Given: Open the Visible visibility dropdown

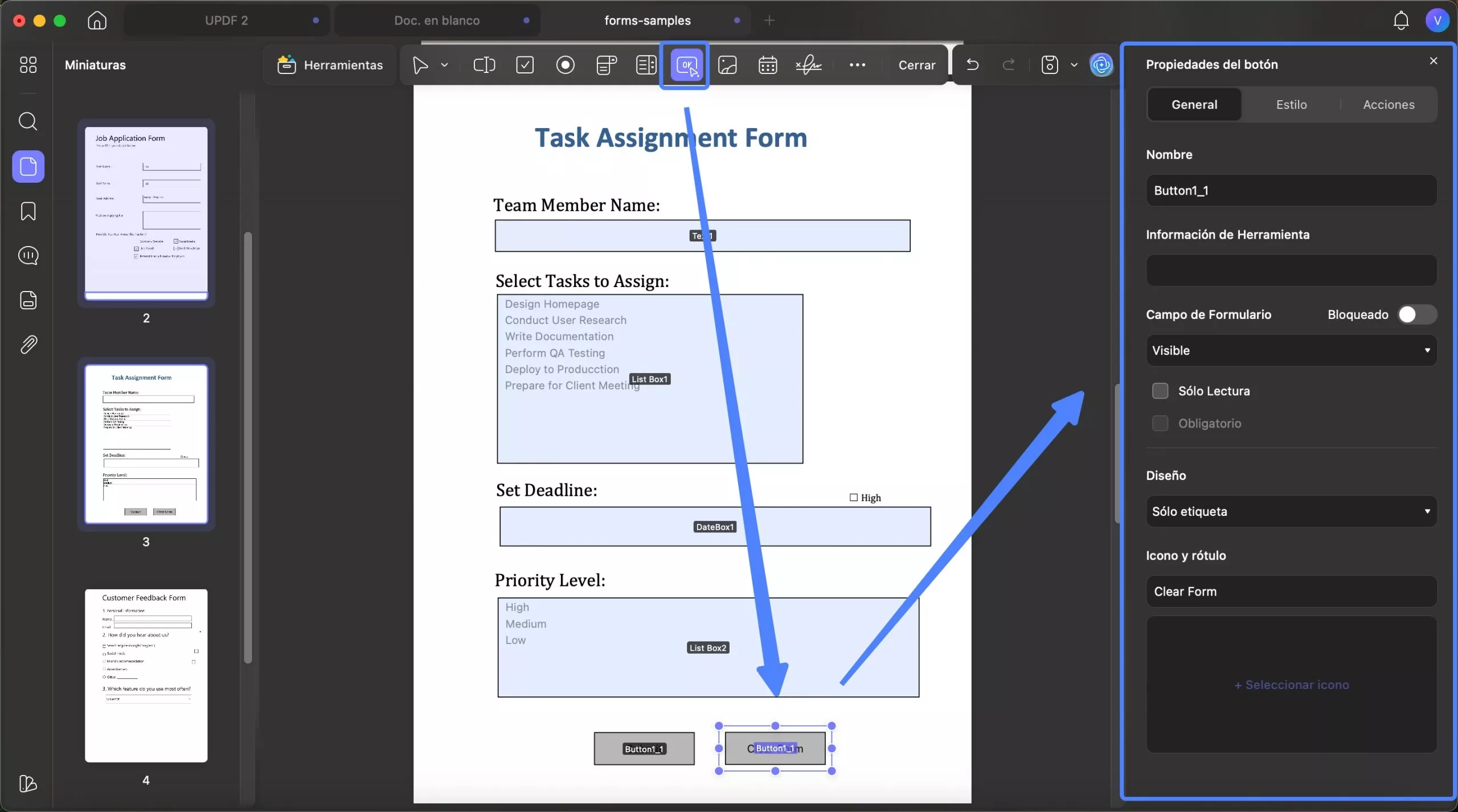Looking at the screenshot, I should click(1291, 350).
